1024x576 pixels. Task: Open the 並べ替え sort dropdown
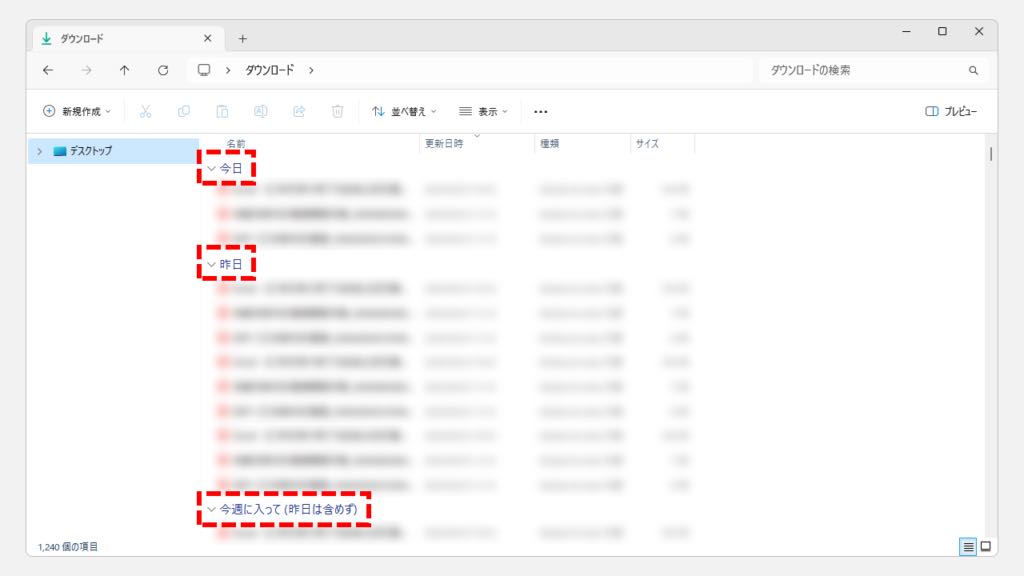point(404,112)
